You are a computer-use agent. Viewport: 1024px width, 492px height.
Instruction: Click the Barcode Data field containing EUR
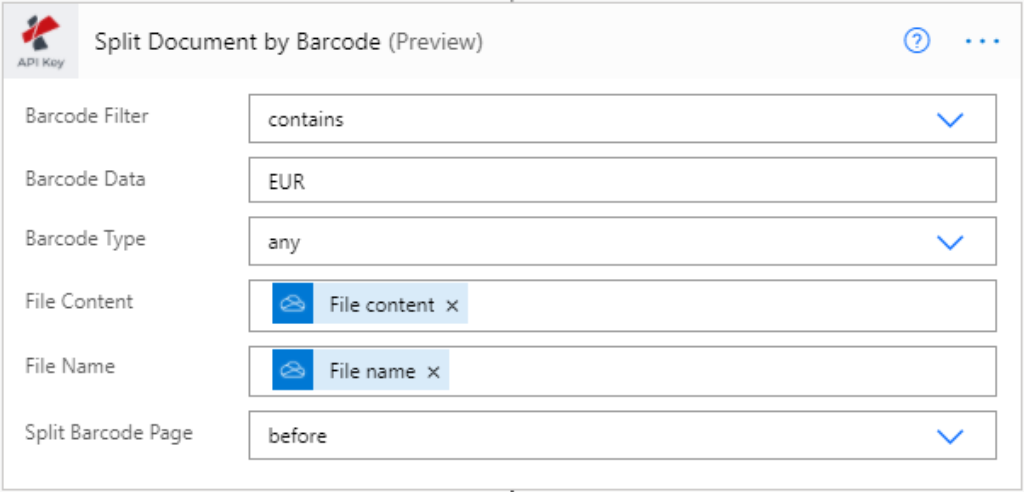point(622,181)
